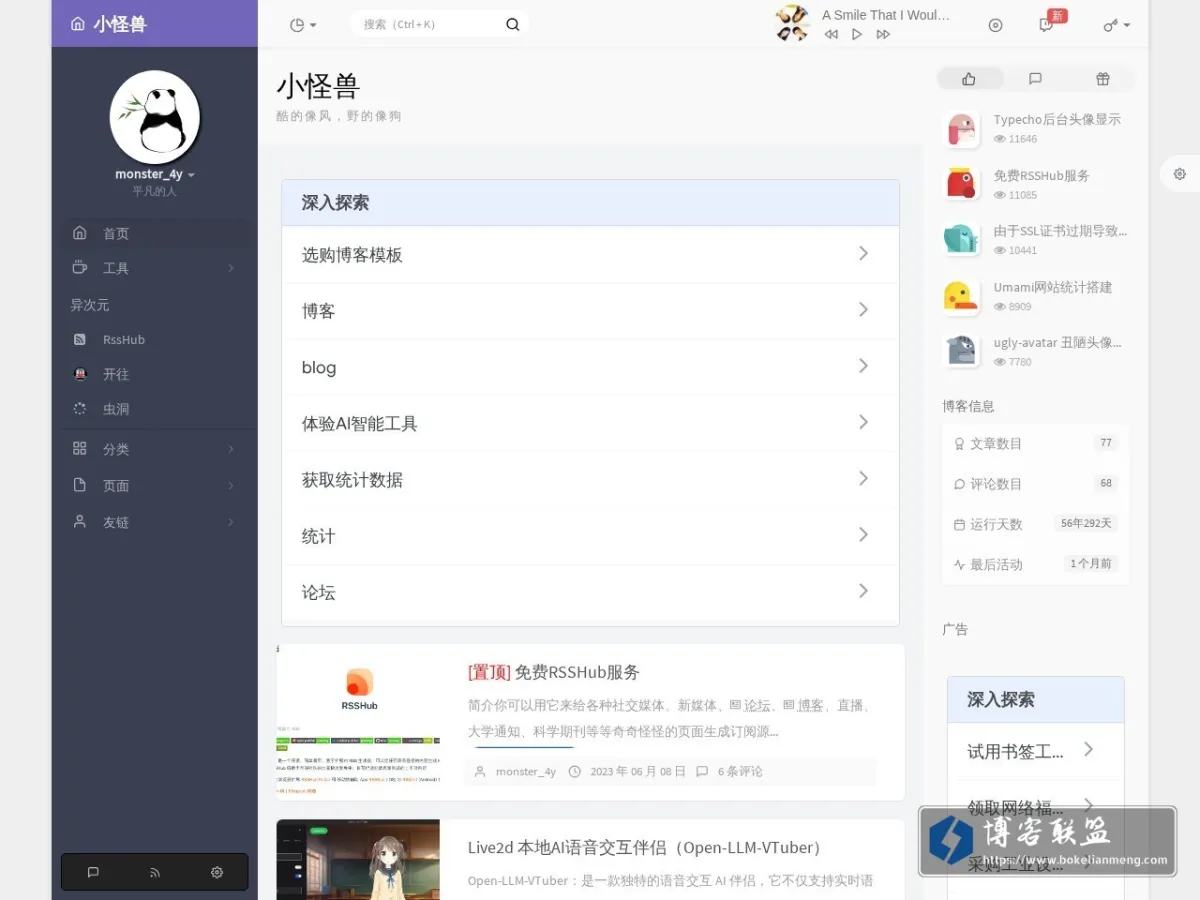Image resolution: width=1200 pixels, height=900 pixels.
Task: Open the blog row in 深入探索
Action: [590, 367]
